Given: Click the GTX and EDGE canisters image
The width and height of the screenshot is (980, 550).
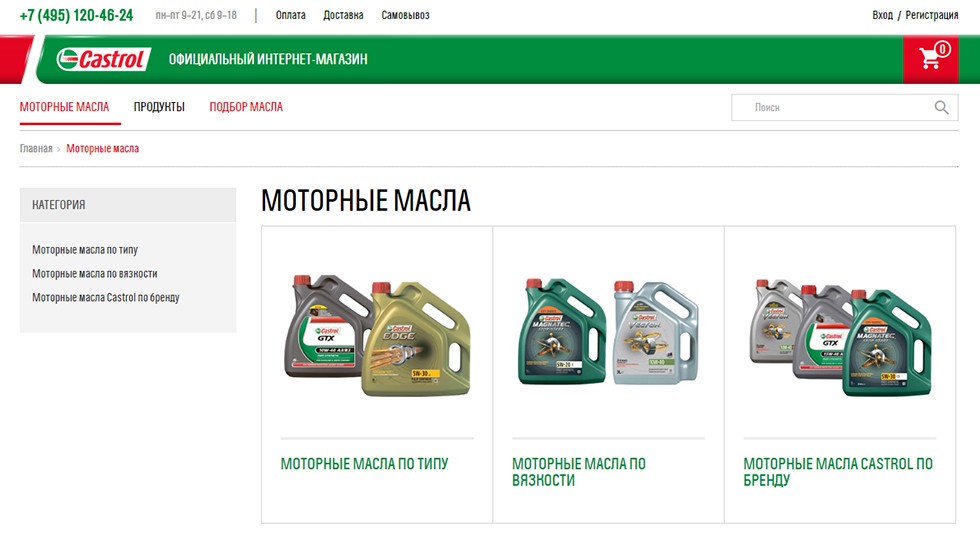Looking at the screenshot, I should pyautogui.click(x=377, y=335).
